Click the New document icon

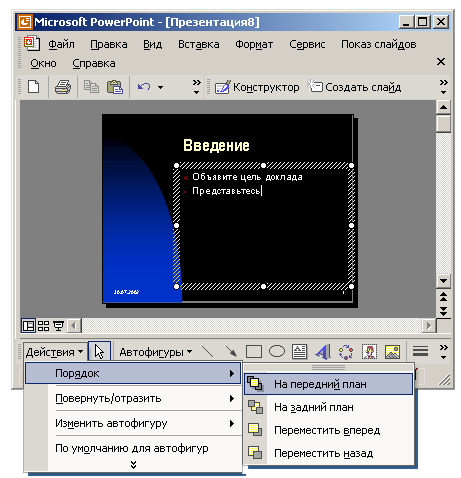point(33,87)
